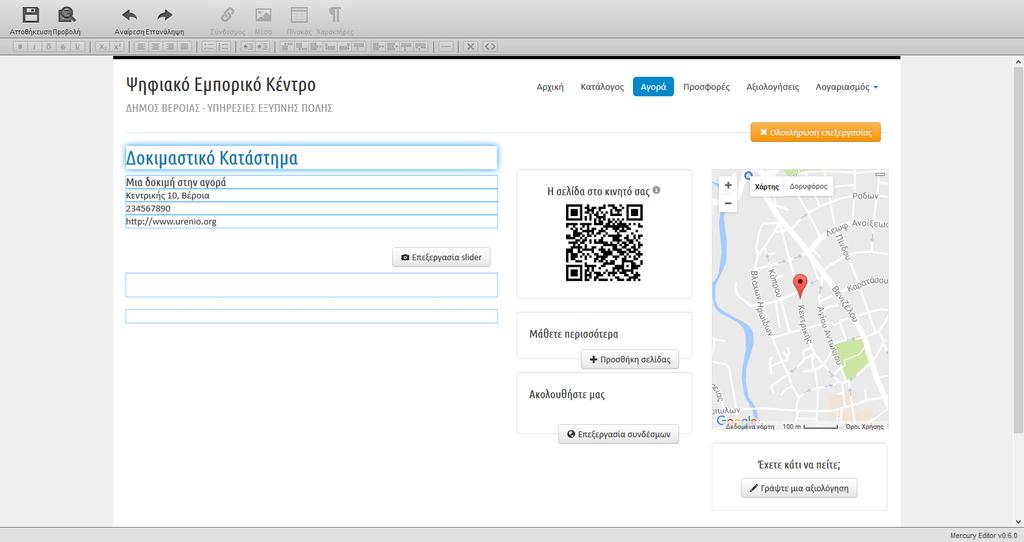Screen dimensions: 1024x542
Task: Open the Αξιολογήσεις menu item
Action: (773, 87)
